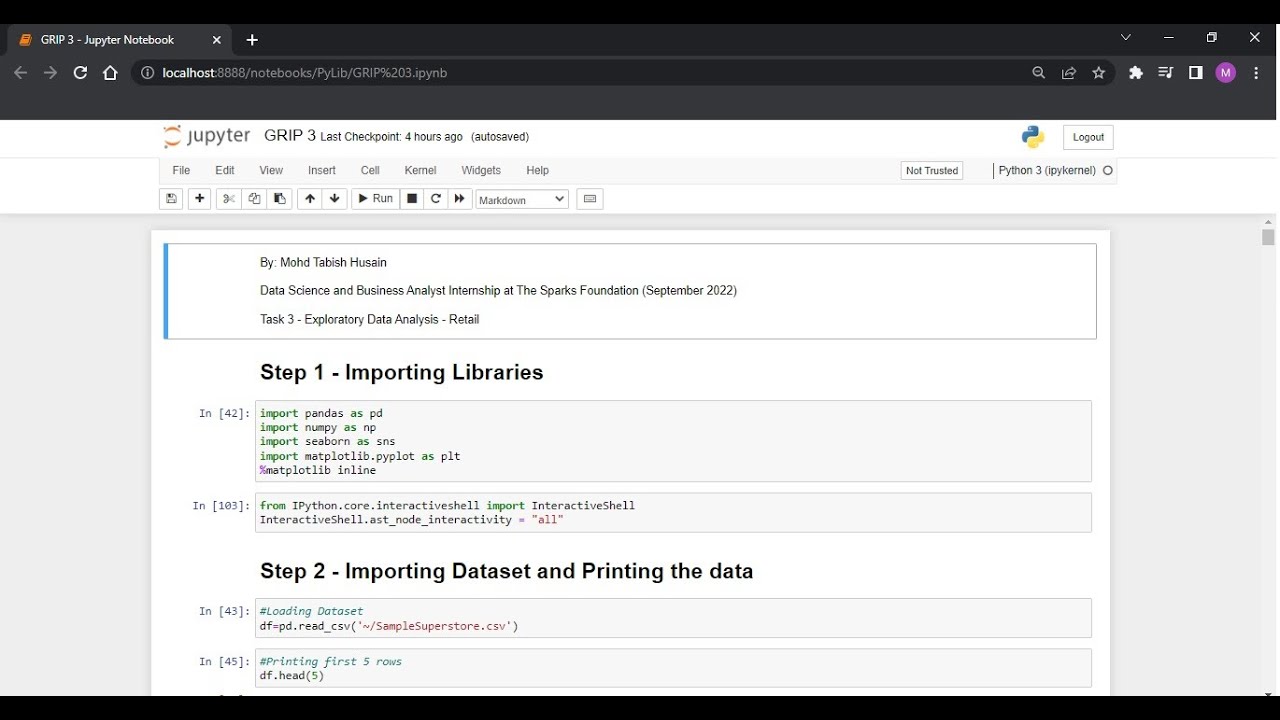Open the Extensions puzzle icon

point(1136,73)
